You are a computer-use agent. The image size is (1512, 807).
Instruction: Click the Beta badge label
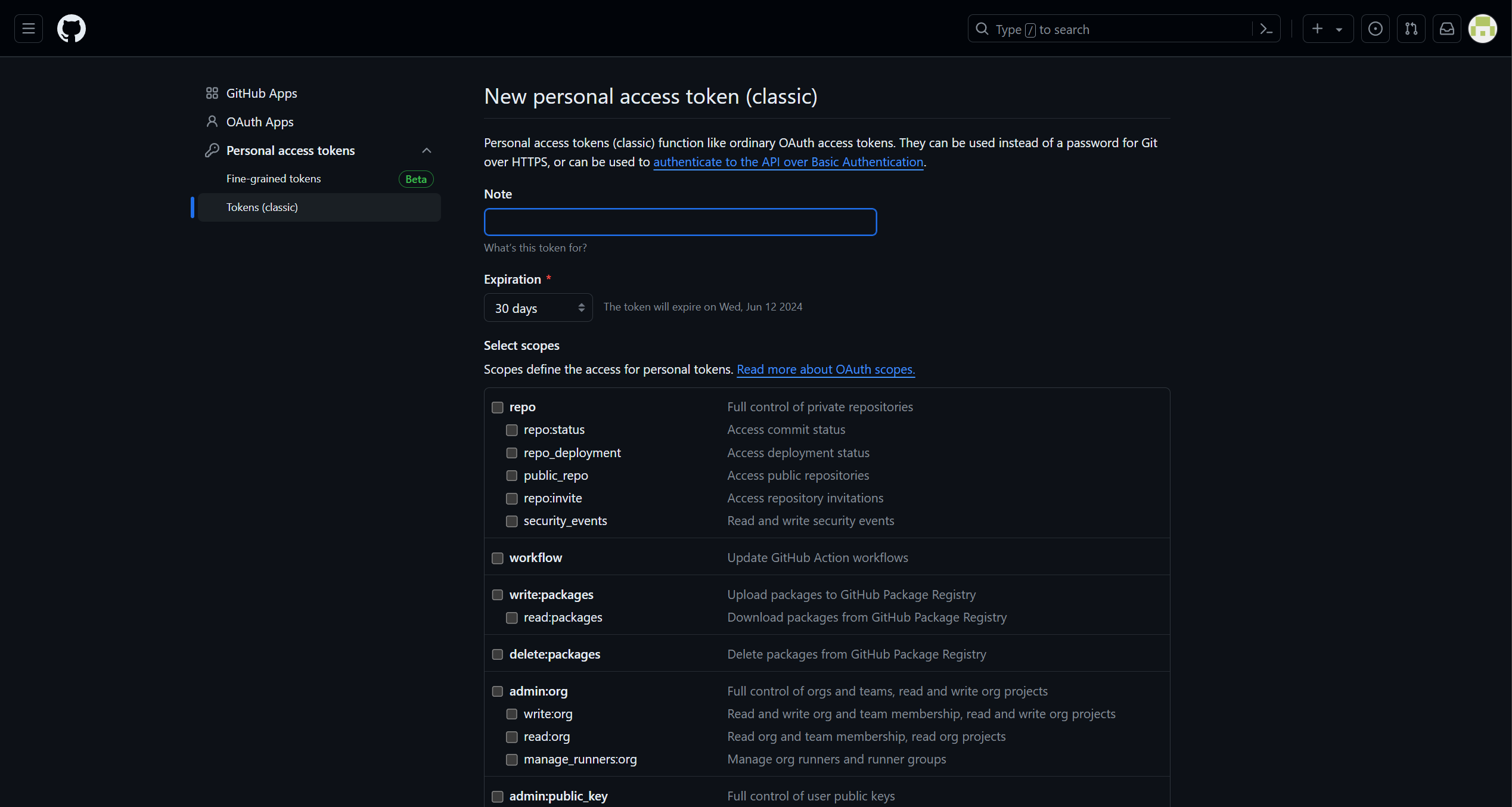[416, 179]
